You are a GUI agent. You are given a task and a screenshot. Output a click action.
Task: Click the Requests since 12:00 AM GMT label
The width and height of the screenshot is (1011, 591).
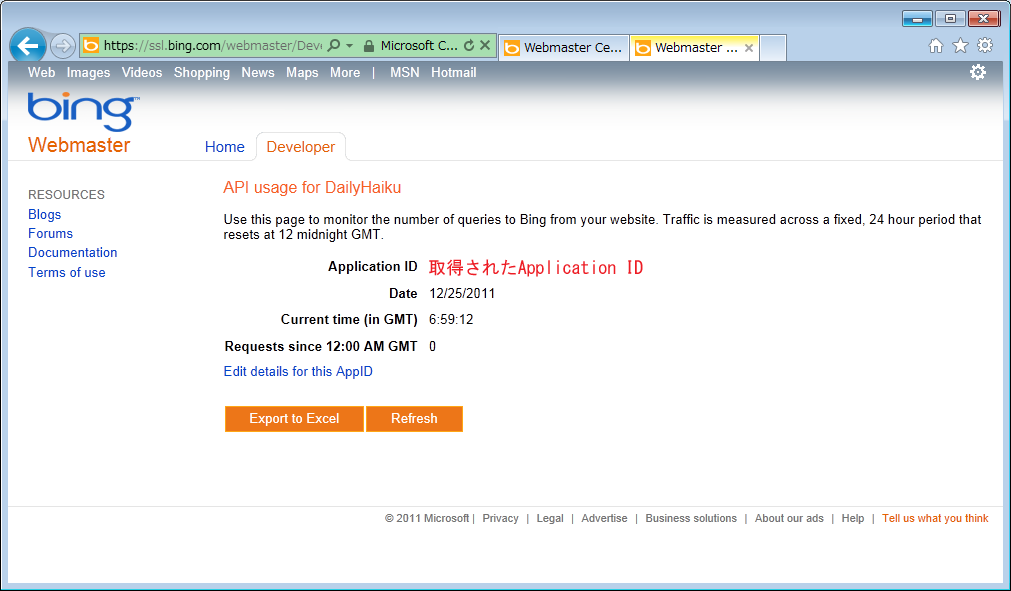pyautogui.click(x=321, y=347)
